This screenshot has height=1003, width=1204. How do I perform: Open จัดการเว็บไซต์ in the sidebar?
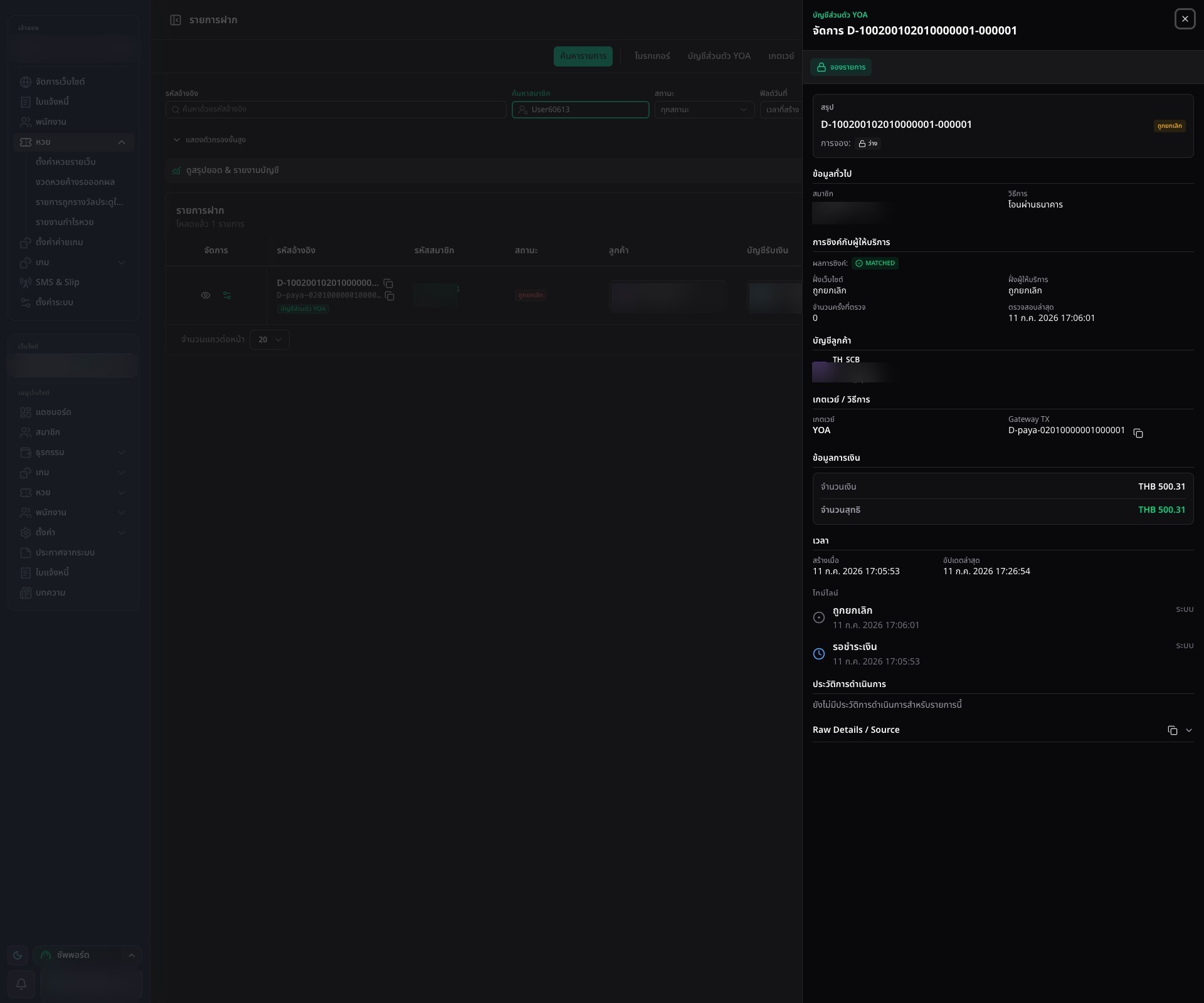(x=73, y=82)
